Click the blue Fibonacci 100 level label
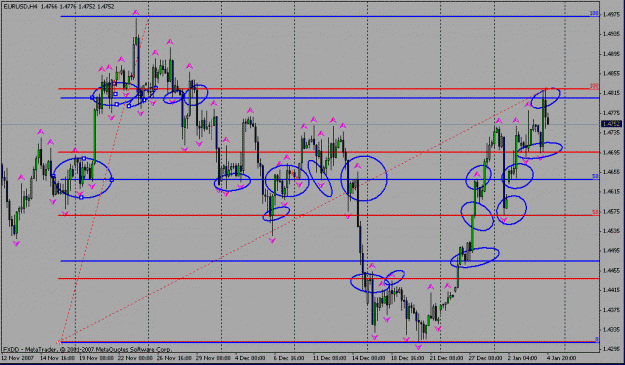This screenshot has height=365, width=625. point(594,14)
